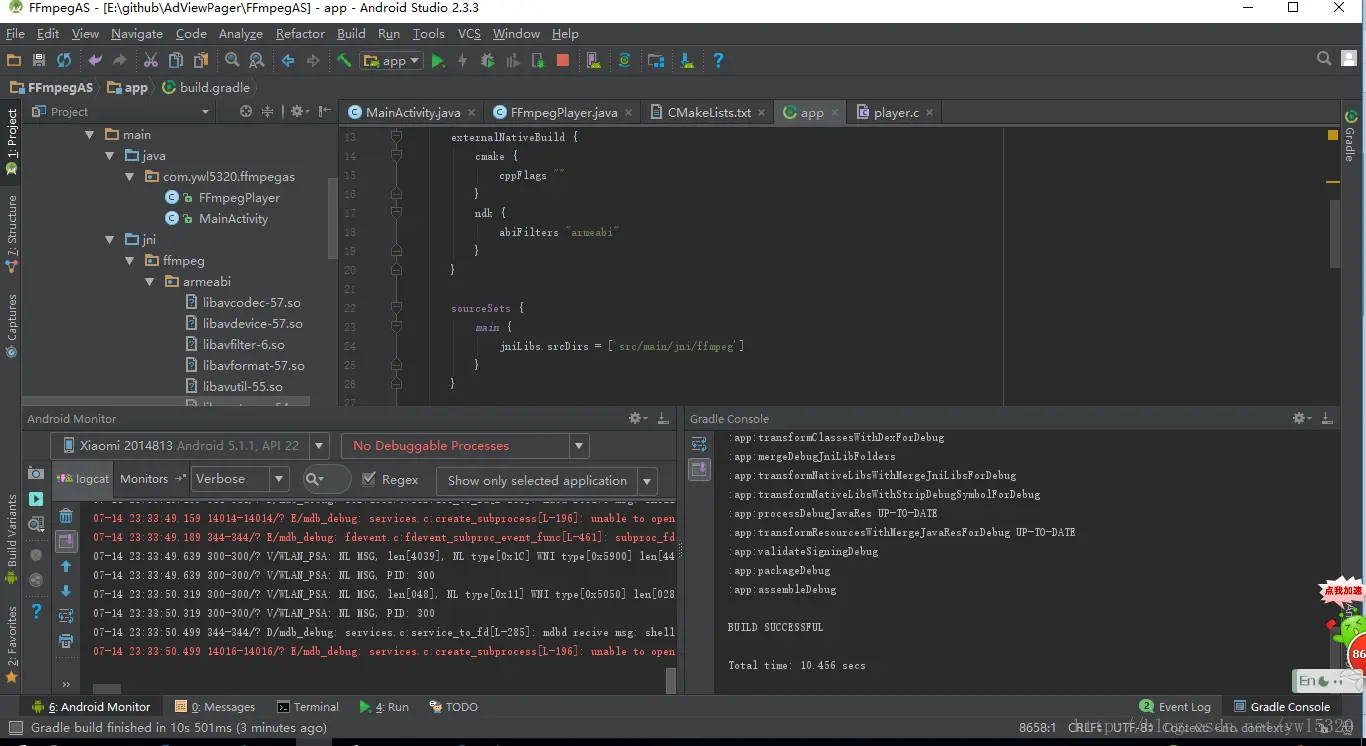Open the Project view selector dropdown
1366x746 pixels.
tap(120, 112)
